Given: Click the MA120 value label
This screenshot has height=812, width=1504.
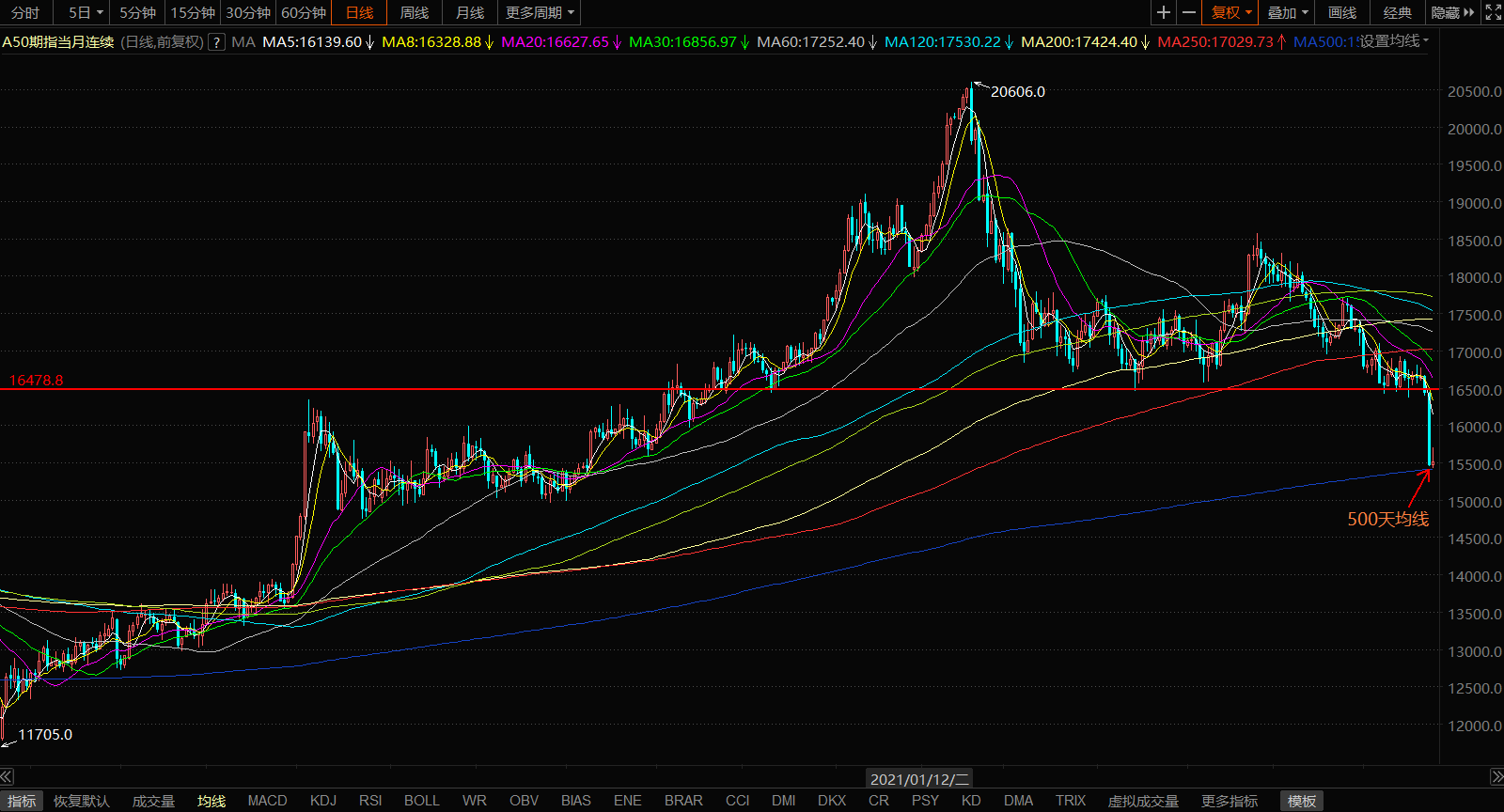Looking at the screenshot, I should tap(949, 42).
